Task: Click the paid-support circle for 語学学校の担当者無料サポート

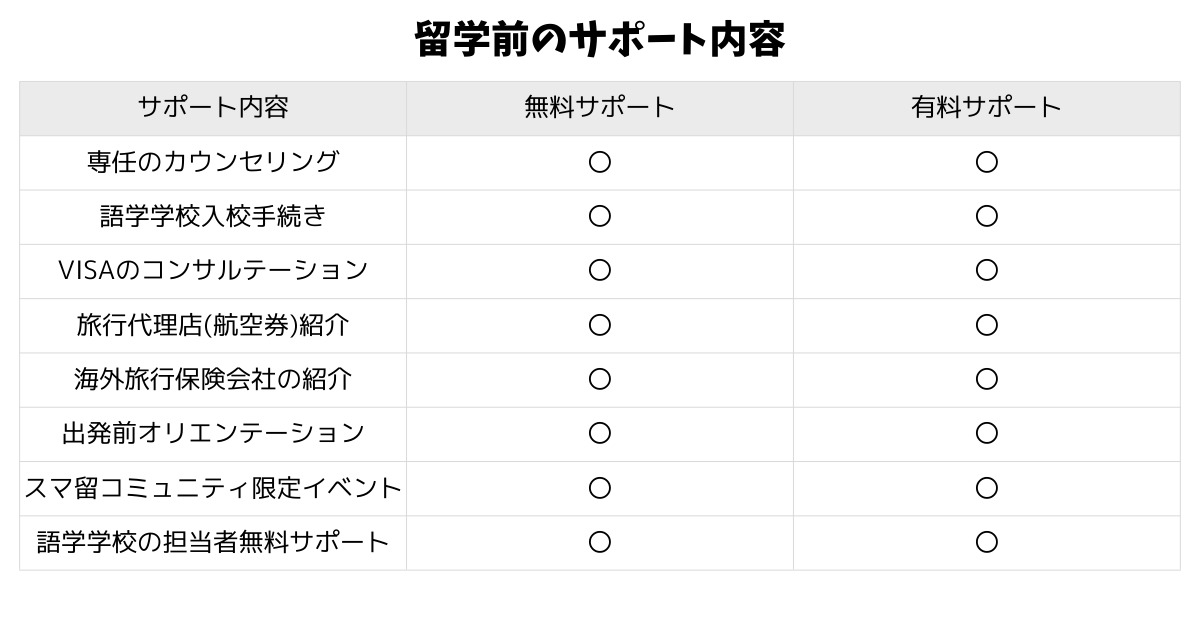Action: 987,542
